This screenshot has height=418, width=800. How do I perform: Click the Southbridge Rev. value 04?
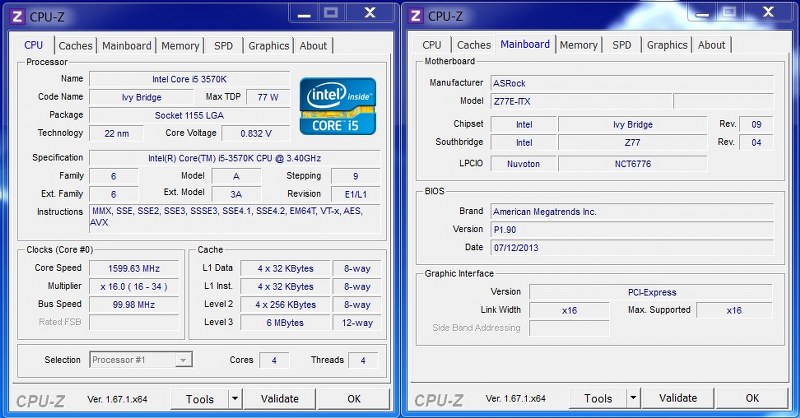[x=756, y=143]
